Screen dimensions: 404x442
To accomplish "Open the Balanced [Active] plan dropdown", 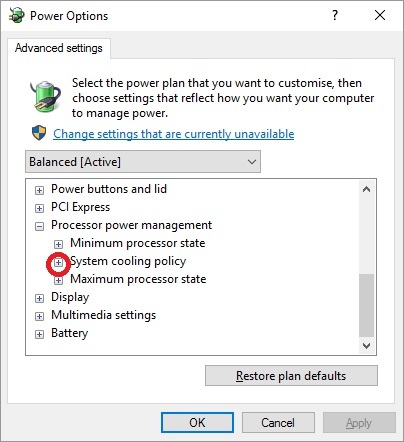I will tap(143, 162).
